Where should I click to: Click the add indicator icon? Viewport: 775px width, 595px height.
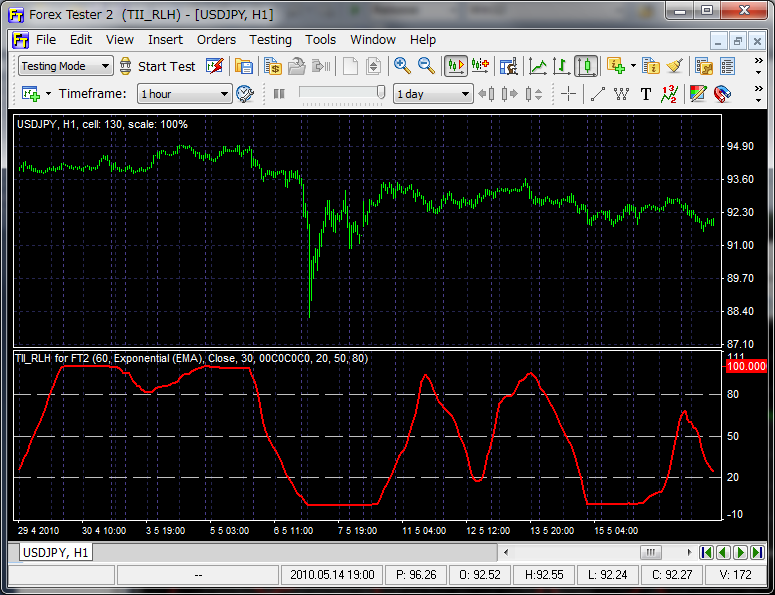tap(616, 66)
